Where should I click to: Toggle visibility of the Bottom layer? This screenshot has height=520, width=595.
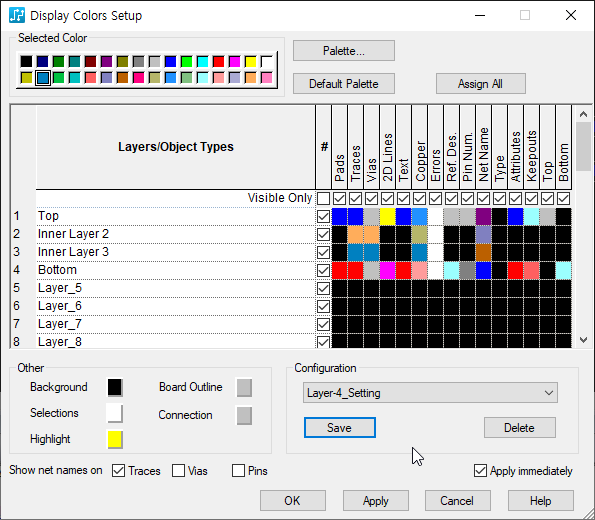tap(323, 270)
